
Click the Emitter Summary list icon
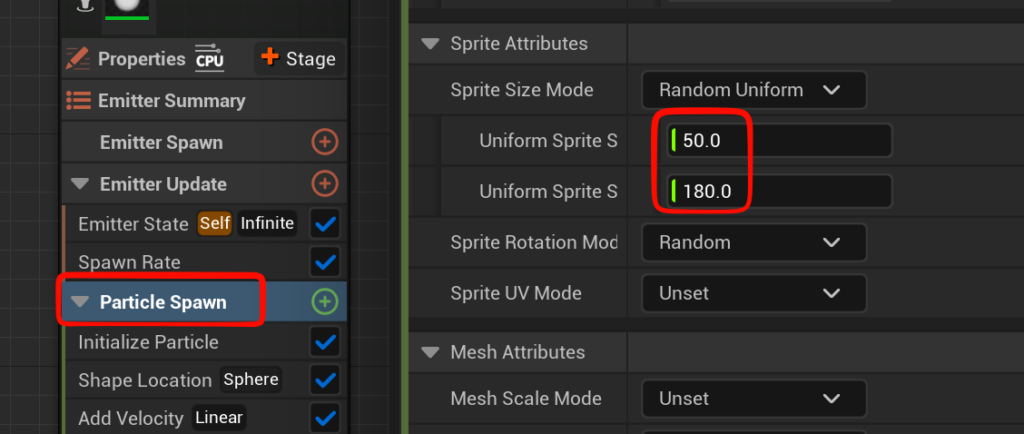[79, 100]
